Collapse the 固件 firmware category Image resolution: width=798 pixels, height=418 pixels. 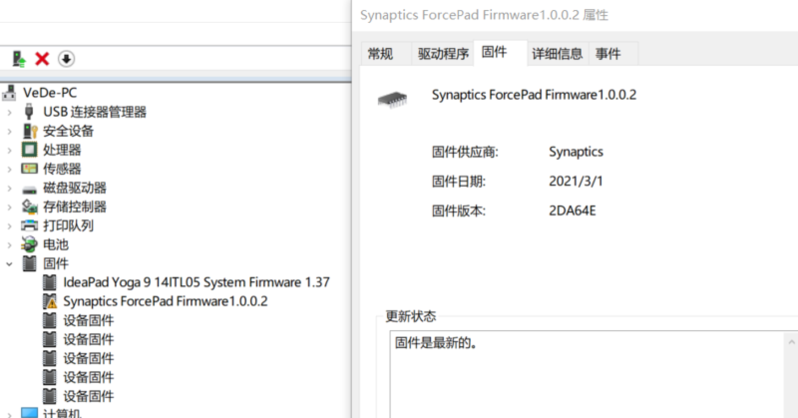10,263
